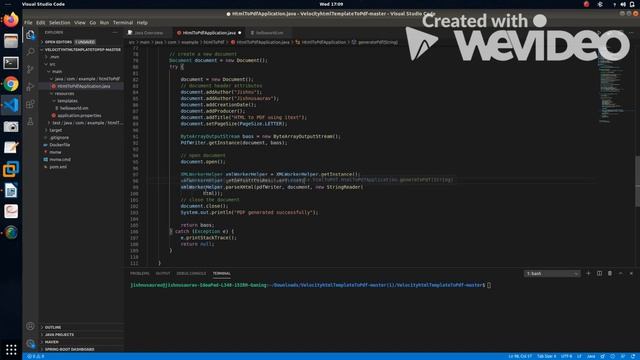Viewport: 640px width, 360px height.
Task: Open the View menu
Action: tap(80, 23)
